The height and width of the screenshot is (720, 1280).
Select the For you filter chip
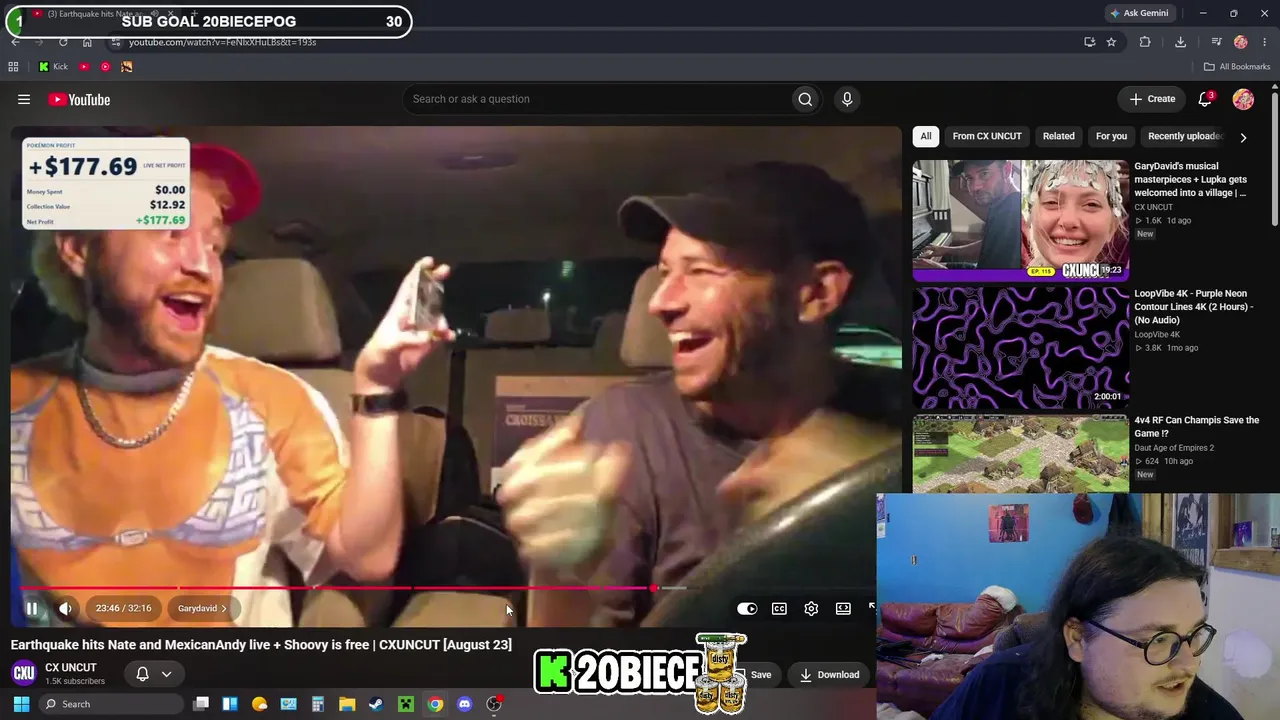click(x=1111, y=136)
